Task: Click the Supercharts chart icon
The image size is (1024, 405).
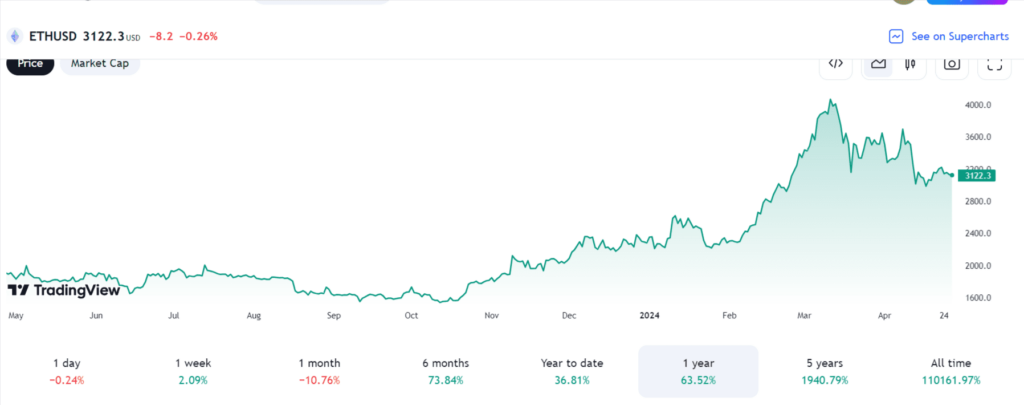Action: 896,36
